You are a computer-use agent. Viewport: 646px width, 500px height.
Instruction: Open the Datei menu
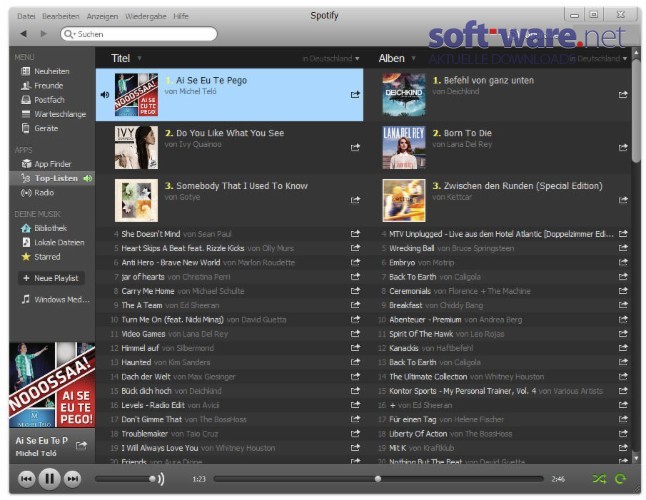point(26,16)
